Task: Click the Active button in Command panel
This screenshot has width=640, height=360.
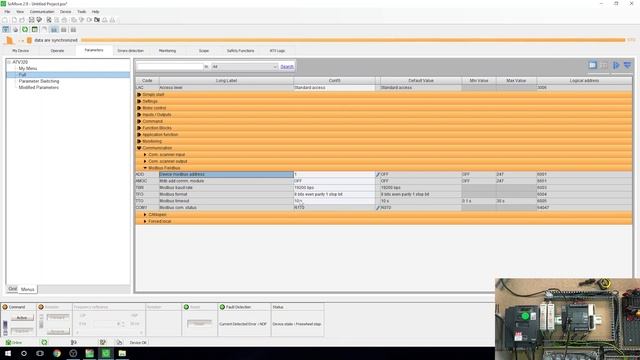Action: point(22,318)
